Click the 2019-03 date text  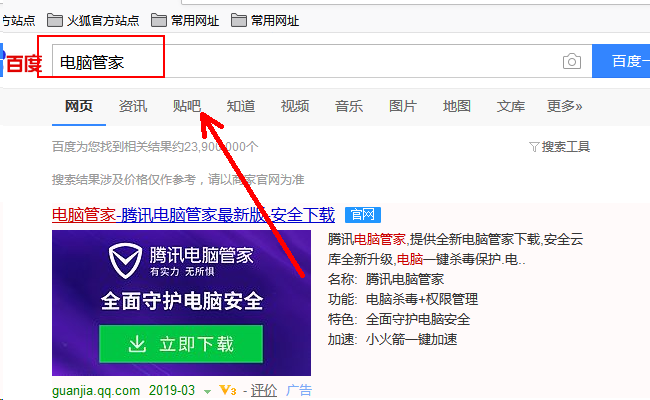[172, 390]
